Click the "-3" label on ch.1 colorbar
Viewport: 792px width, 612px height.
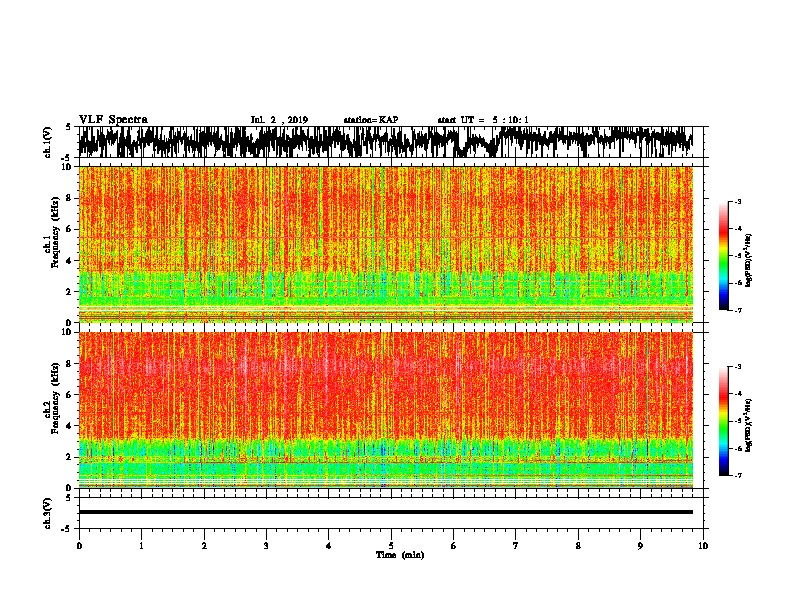point(738,201)
